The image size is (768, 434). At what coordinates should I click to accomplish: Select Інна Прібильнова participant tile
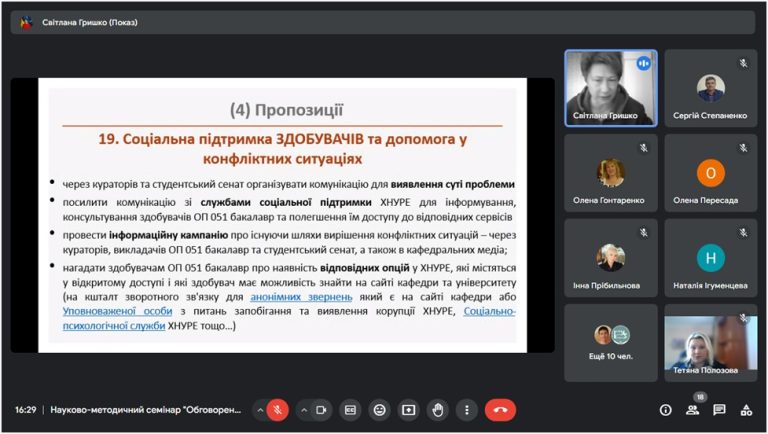coord(611,258)
